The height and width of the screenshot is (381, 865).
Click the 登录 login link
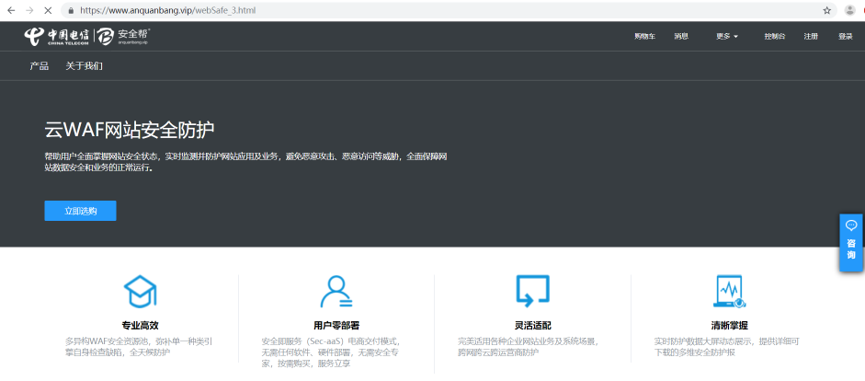(845, 36)
